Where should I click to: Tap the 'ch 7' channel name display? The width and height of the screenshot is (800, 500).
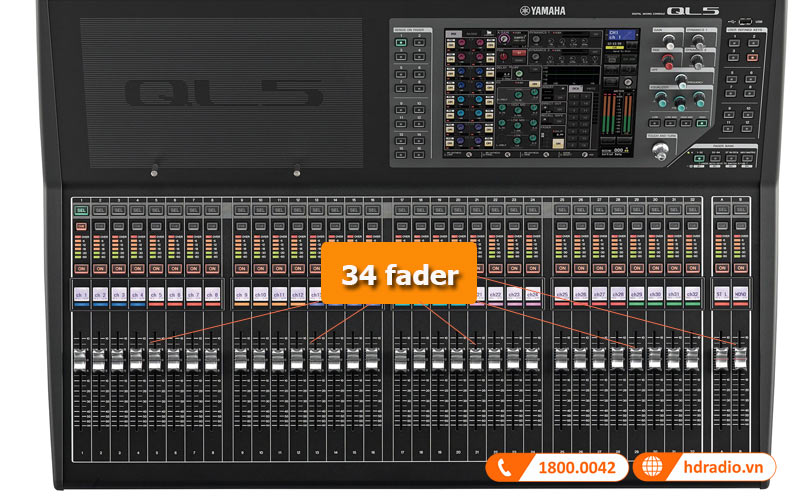click(193, 294)
